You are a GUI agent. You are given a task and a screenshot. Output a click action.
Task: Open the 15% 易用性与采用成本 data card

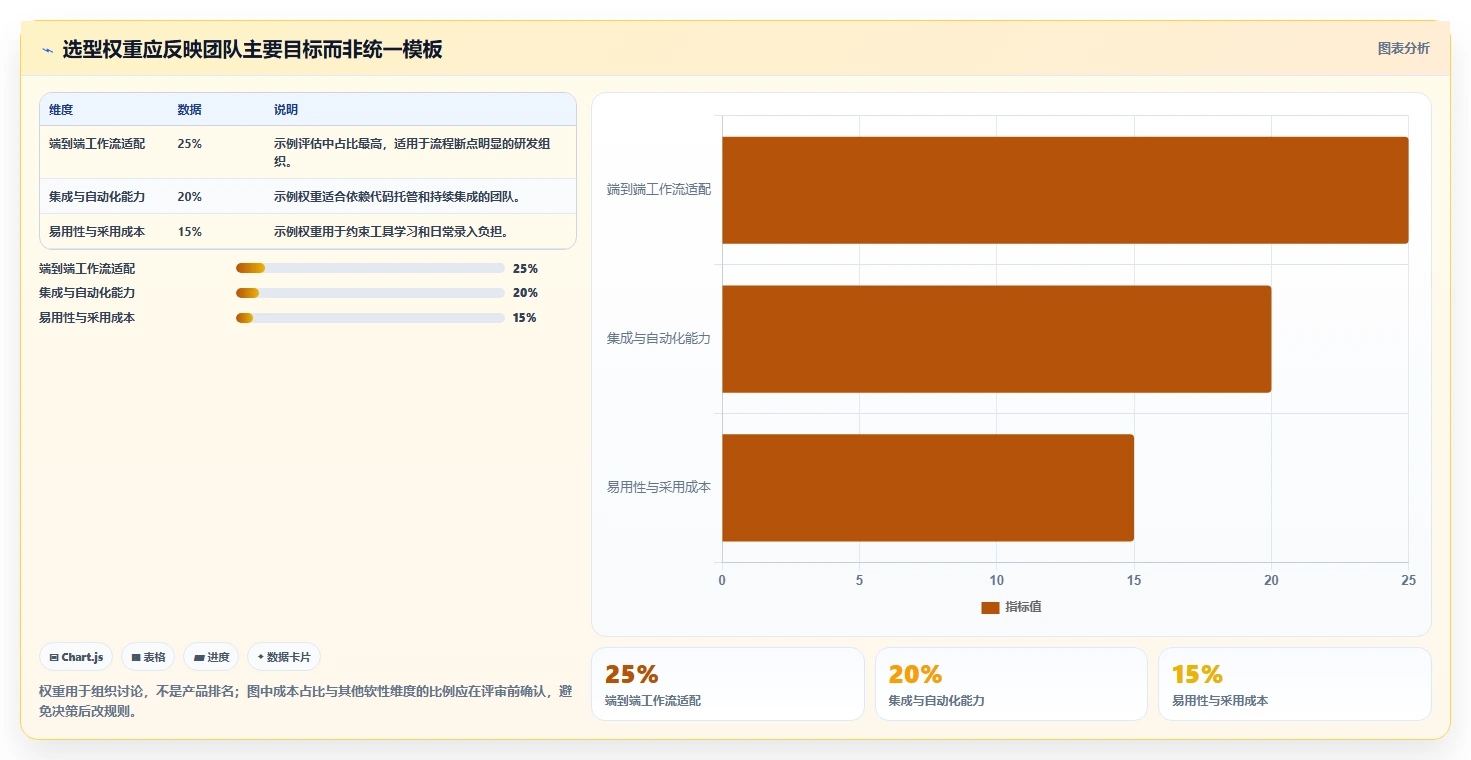click(x=1295, y=684)
